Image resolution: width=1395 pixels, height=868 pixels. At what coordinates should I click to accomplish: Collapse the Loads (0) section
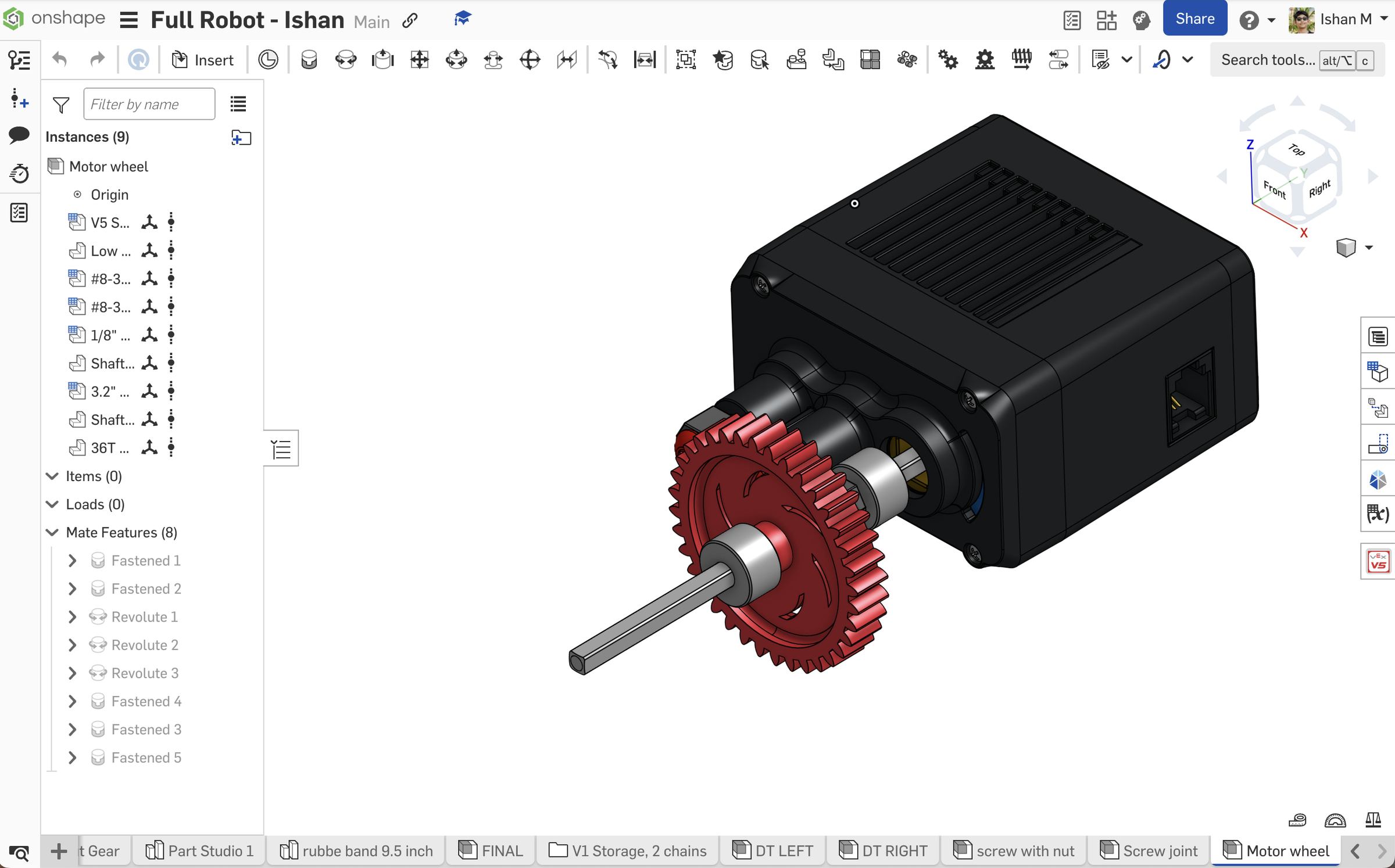52,504
